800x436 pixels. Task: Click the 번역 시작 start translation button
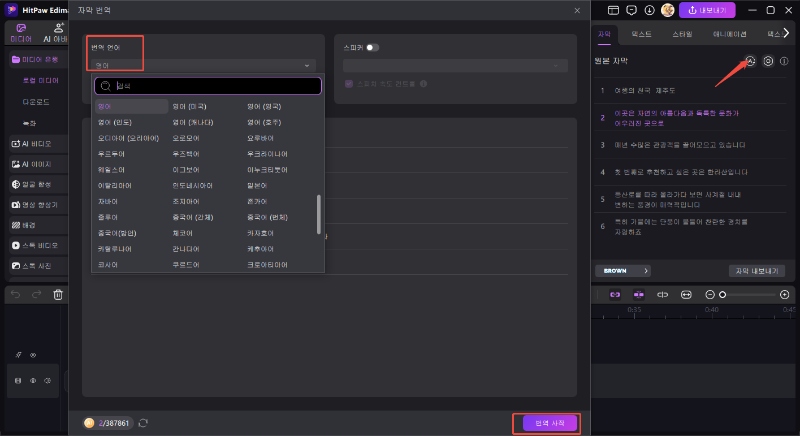[x=549, y=423]
